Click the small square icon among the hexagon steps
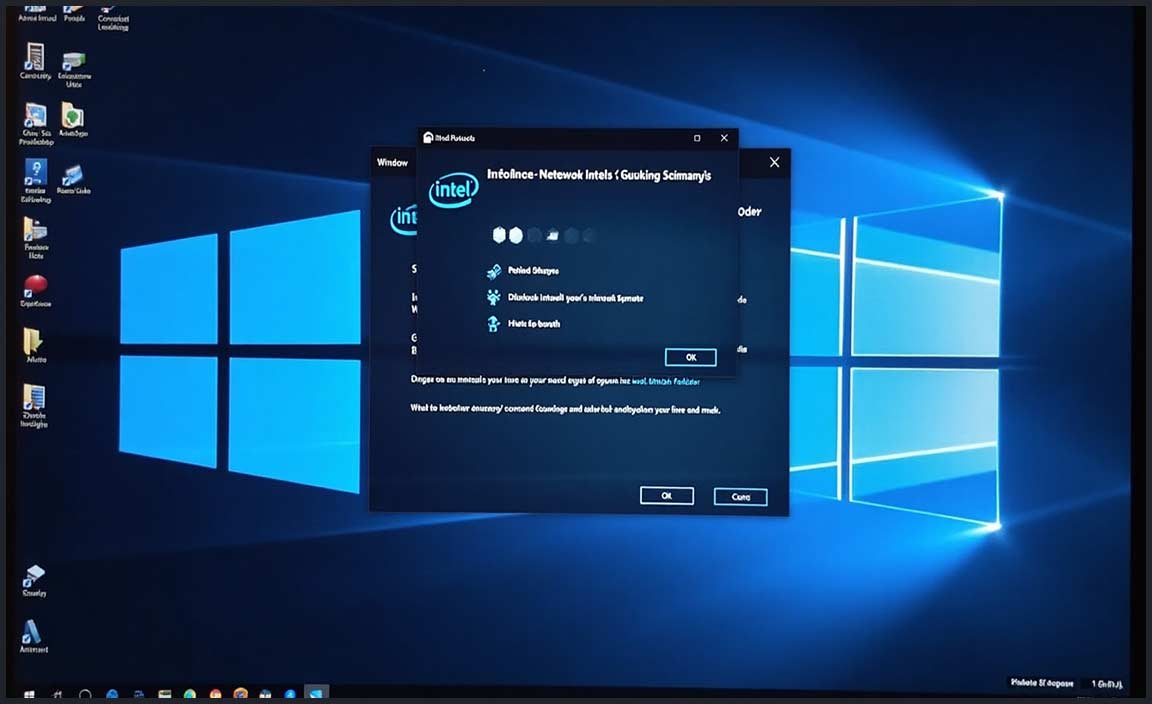Viewport: 1152px width, 704px height. tap(552, 236)
